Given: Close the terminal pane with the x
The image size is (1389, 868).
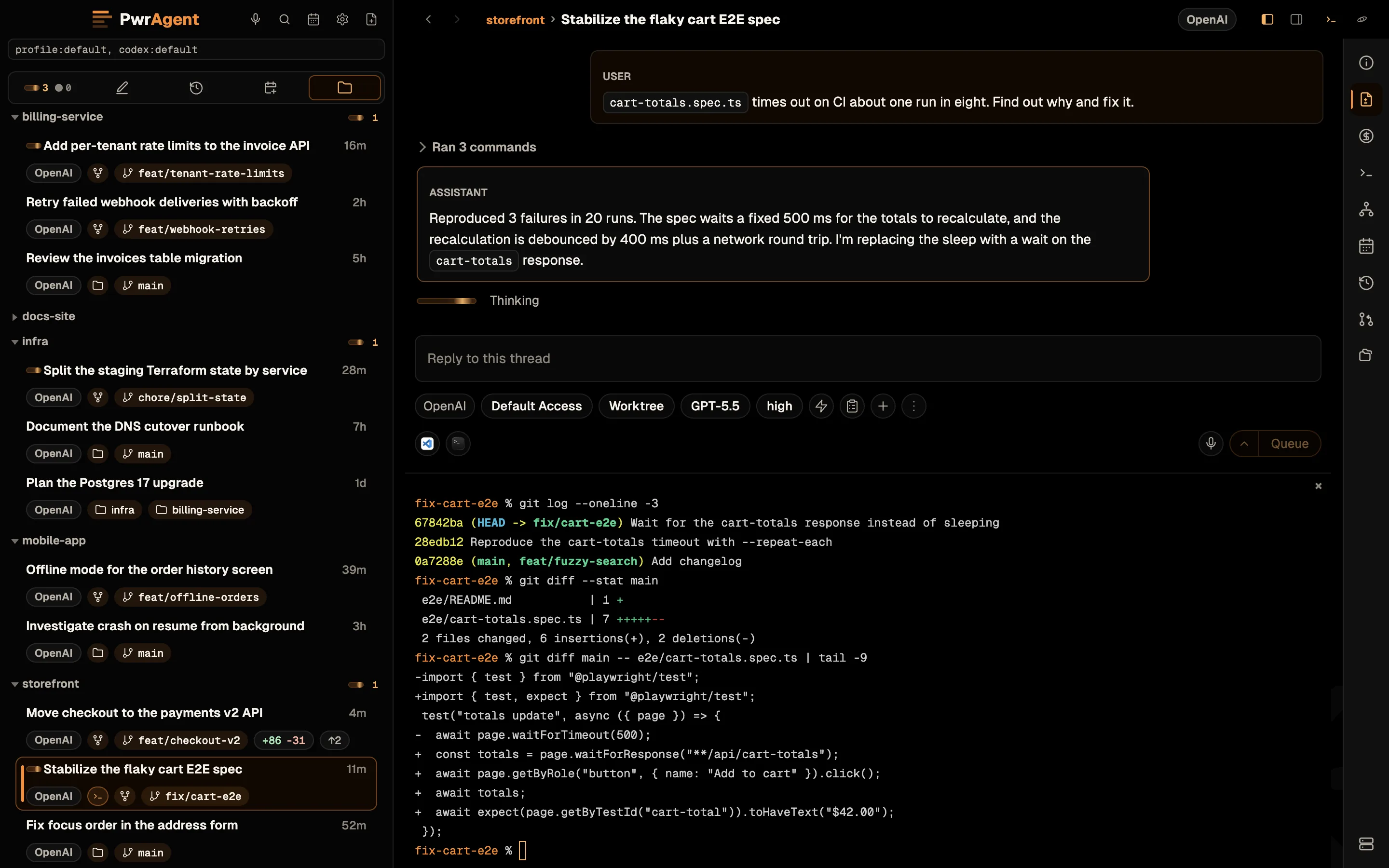Looking at the screenshot, I should [1319, 486].
